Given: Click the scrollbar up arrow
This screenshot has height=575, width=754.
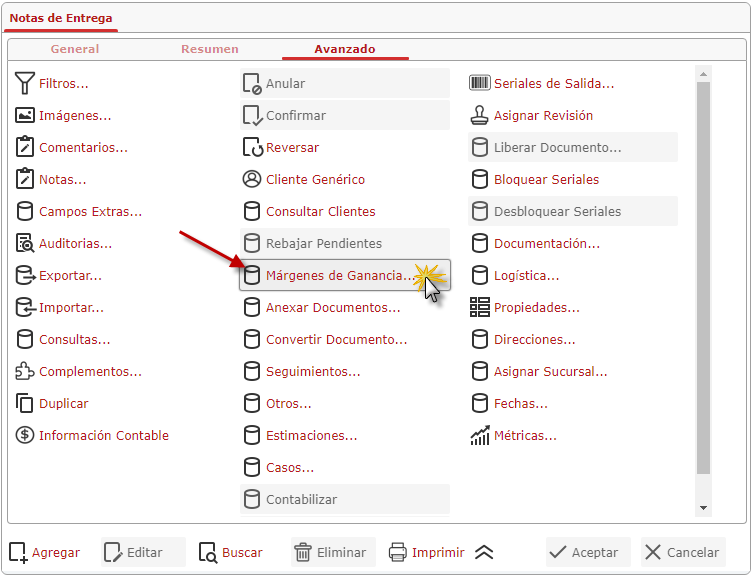Looking at the screenshot, I should pyautogui.click(x=703, y=74).
